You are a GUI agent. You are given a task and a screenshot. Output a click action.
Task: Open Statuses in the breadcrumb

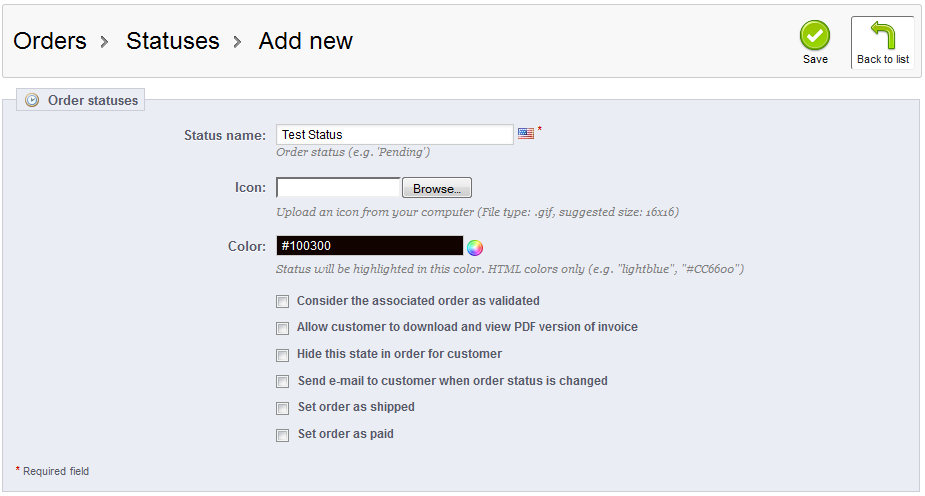click(x=172, y=41)
